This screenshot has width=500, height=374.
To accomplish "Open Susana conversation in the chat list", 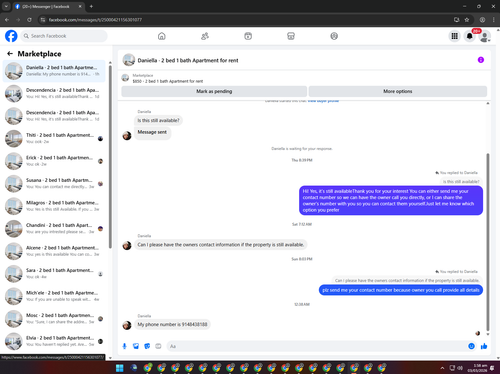I will coord(54,183).
